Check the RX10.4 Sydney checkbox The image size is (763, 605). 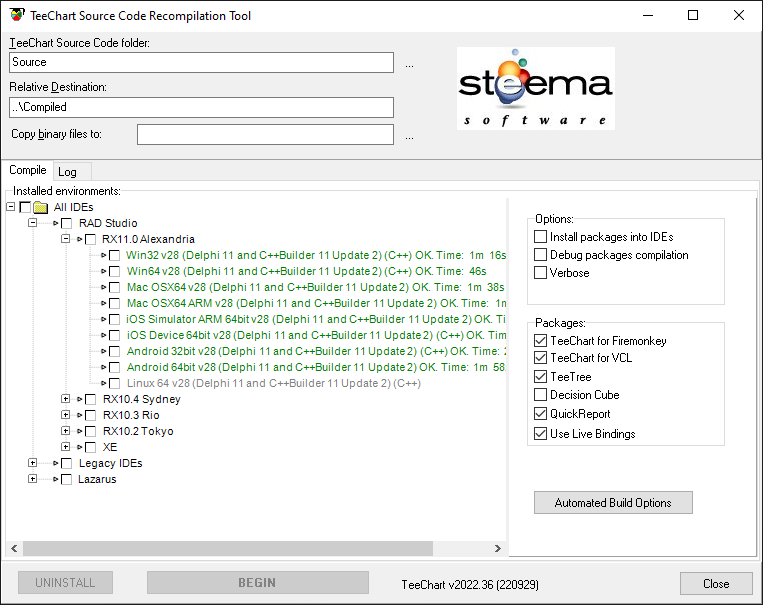tap(91, 400)
